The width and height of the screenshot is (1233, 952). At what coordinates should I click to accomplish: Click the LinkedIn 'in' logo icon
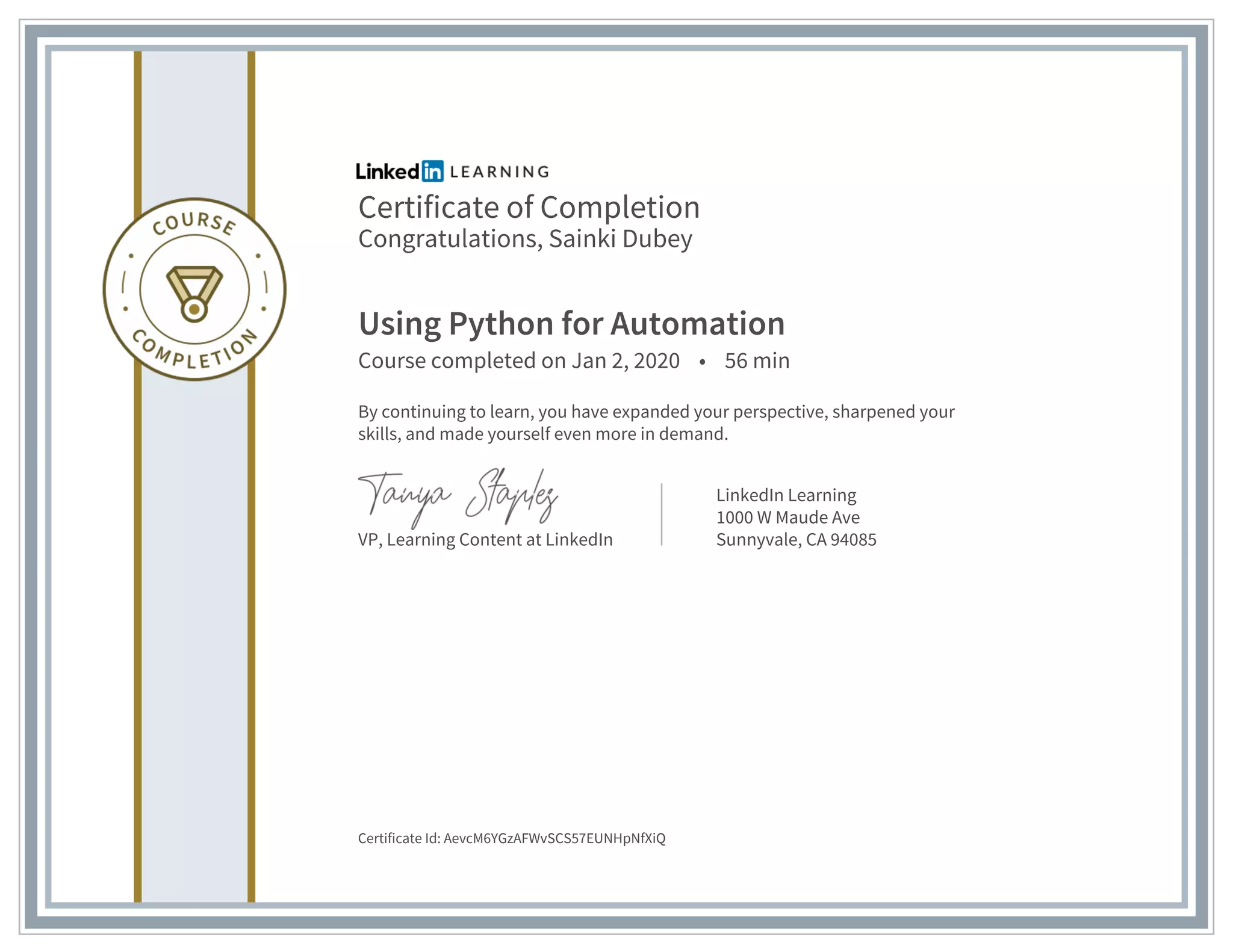click(x=432, y=172)
